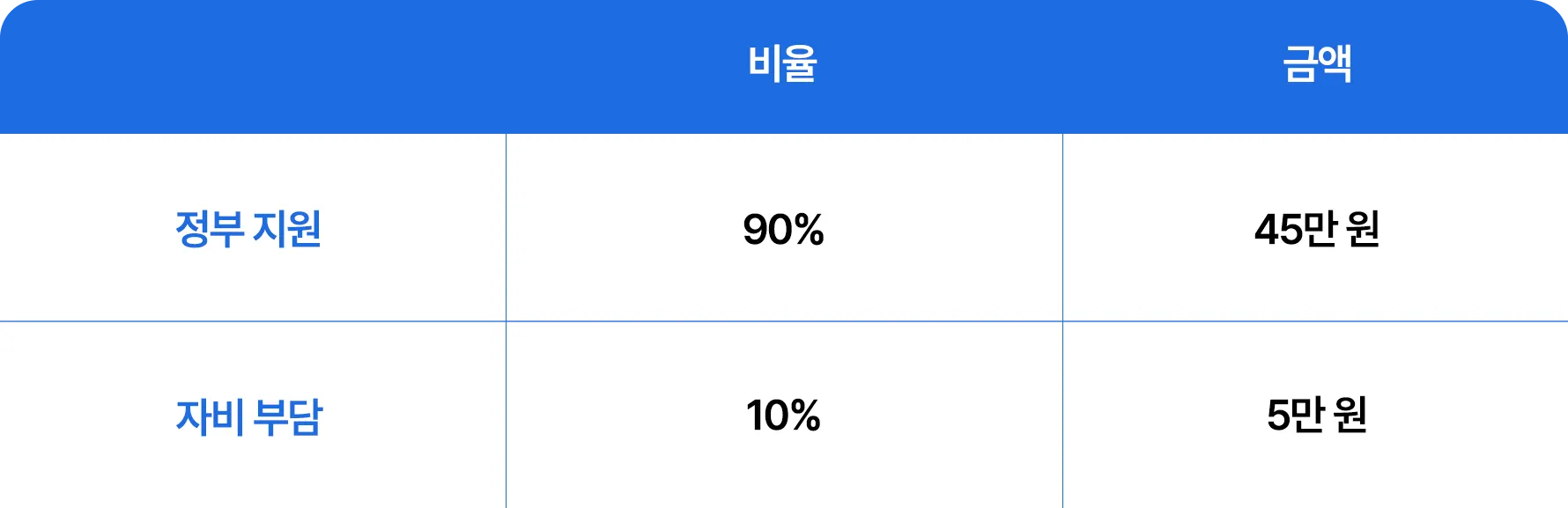Select the 정부 지원 row label

(248, 229)
